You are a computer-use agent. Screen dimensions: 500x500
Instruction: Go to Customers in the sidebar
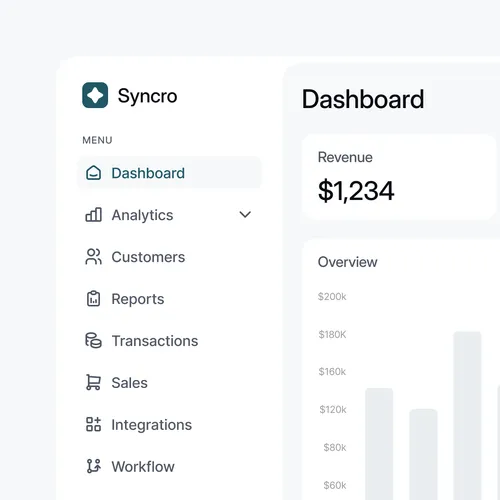click(169, 257)
